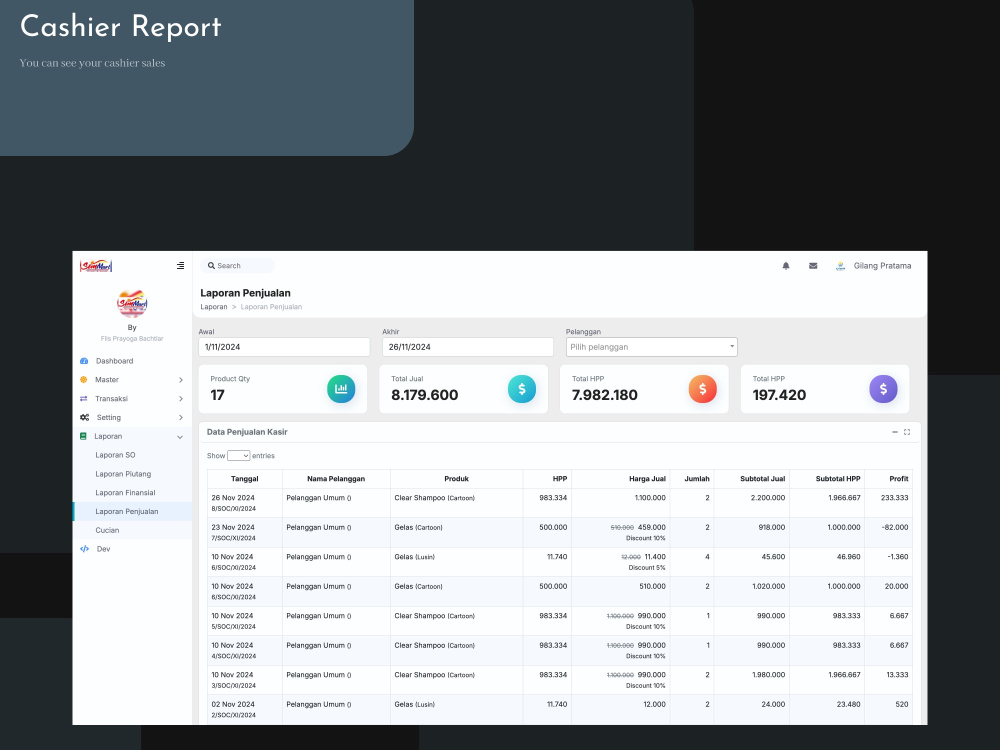Click the Dev code icon

pos(84,549)
